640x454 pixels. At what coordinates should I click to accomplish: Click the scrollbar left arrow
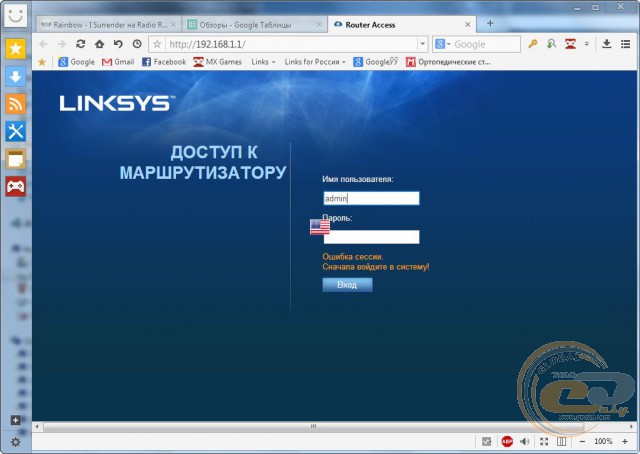pyautogui.click(x=37, y=427)
